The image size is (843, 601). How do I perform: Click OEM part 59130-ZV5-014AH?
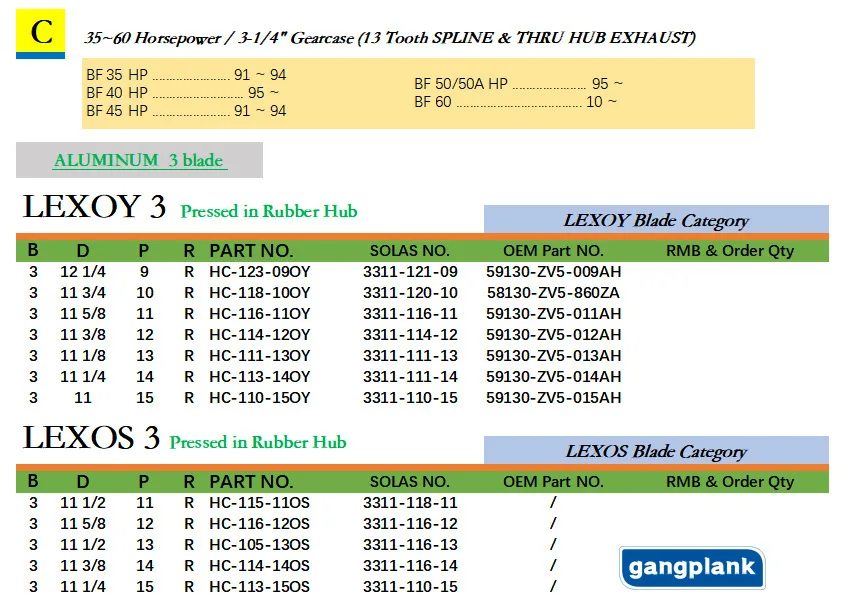pyautogui.click(x=554, y=377)
